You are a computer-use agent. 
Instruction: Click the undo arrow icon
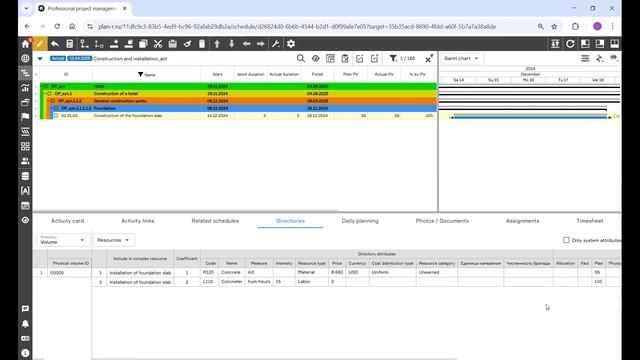pyautogui.click(x=55, y=44)
